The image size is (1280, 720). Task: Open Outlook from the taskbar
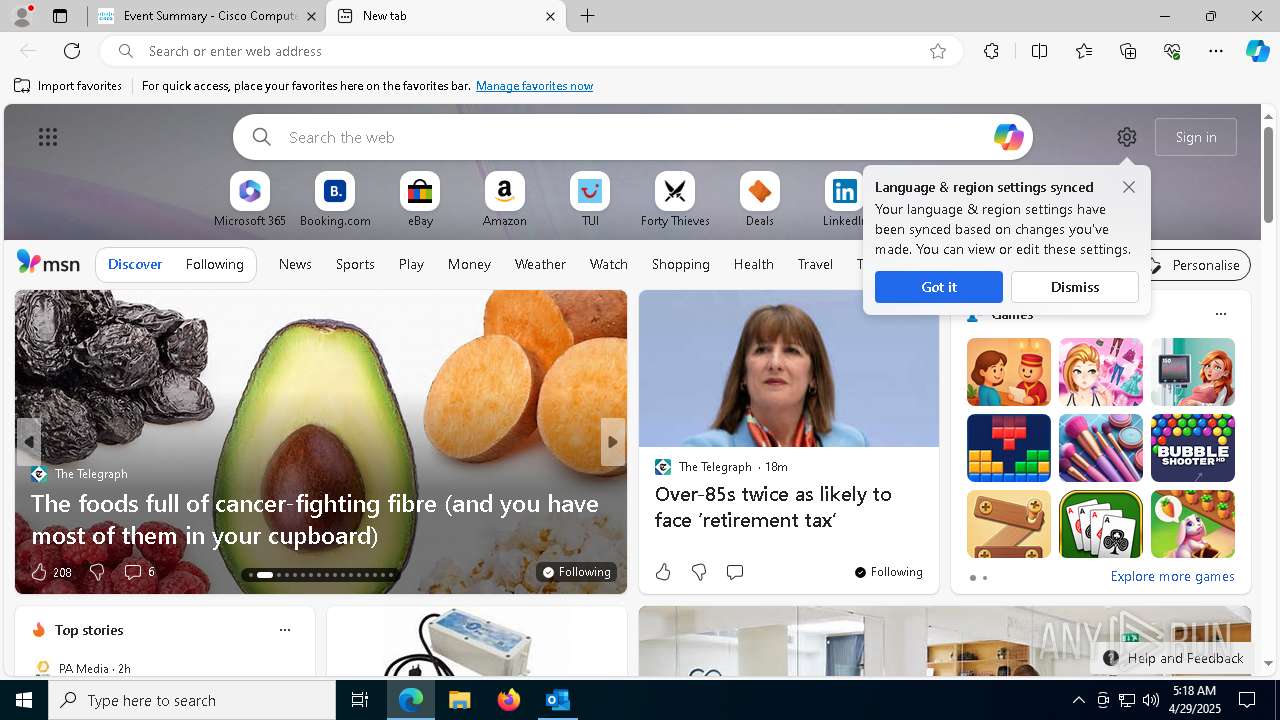(557, 700)
